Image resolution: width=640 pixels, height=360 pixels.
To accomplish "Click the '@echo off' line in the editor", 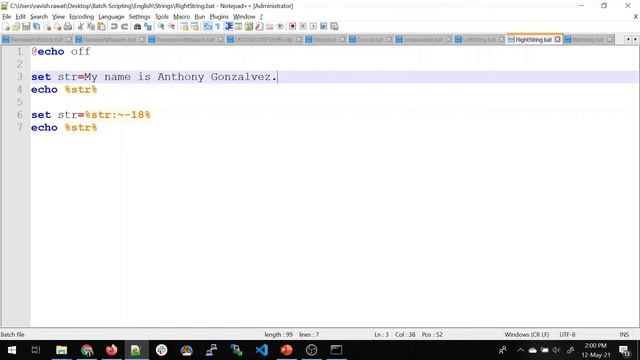I will (x=61, y=51).
